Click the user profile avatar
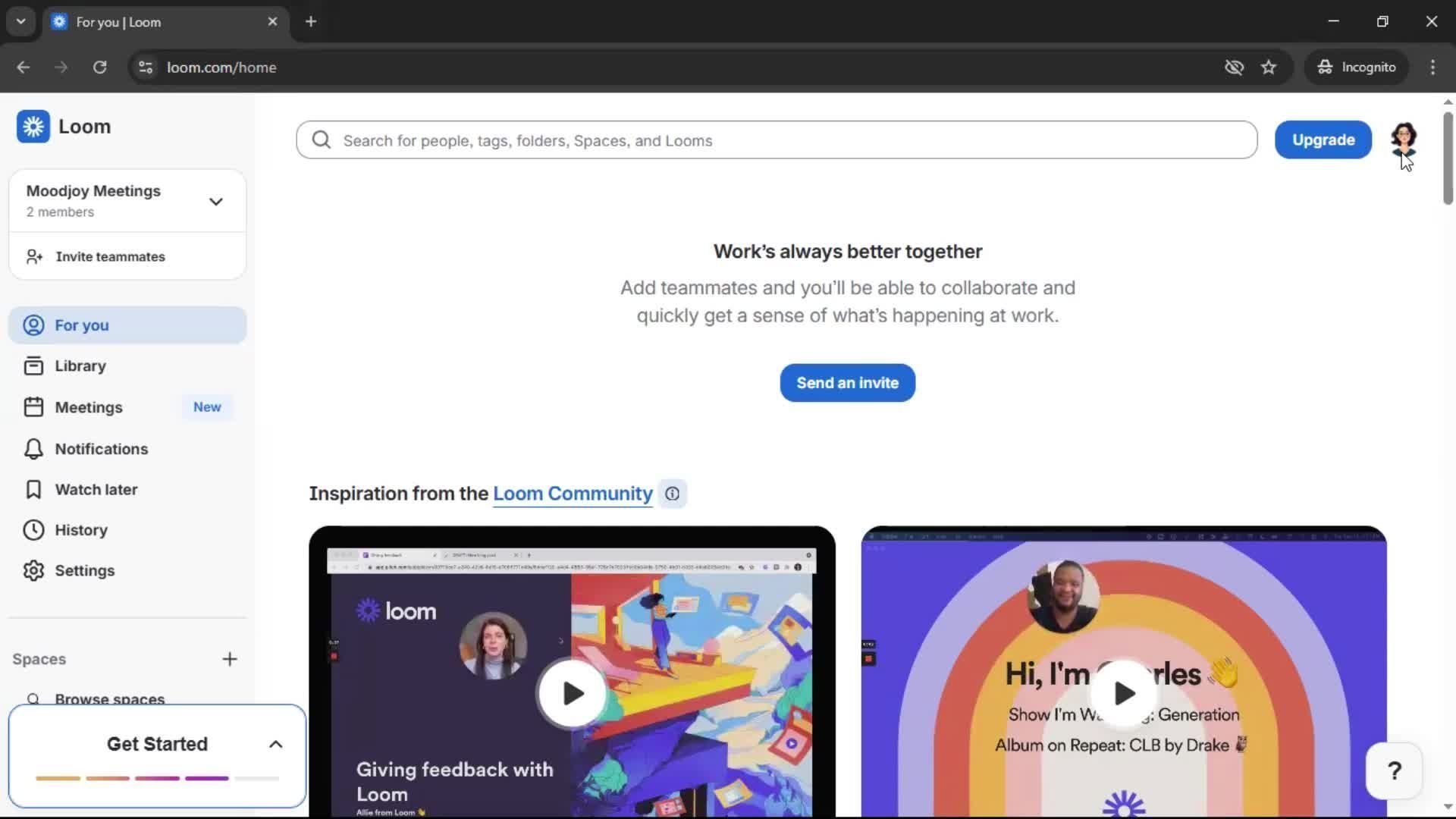 [x=1403, y=138]
